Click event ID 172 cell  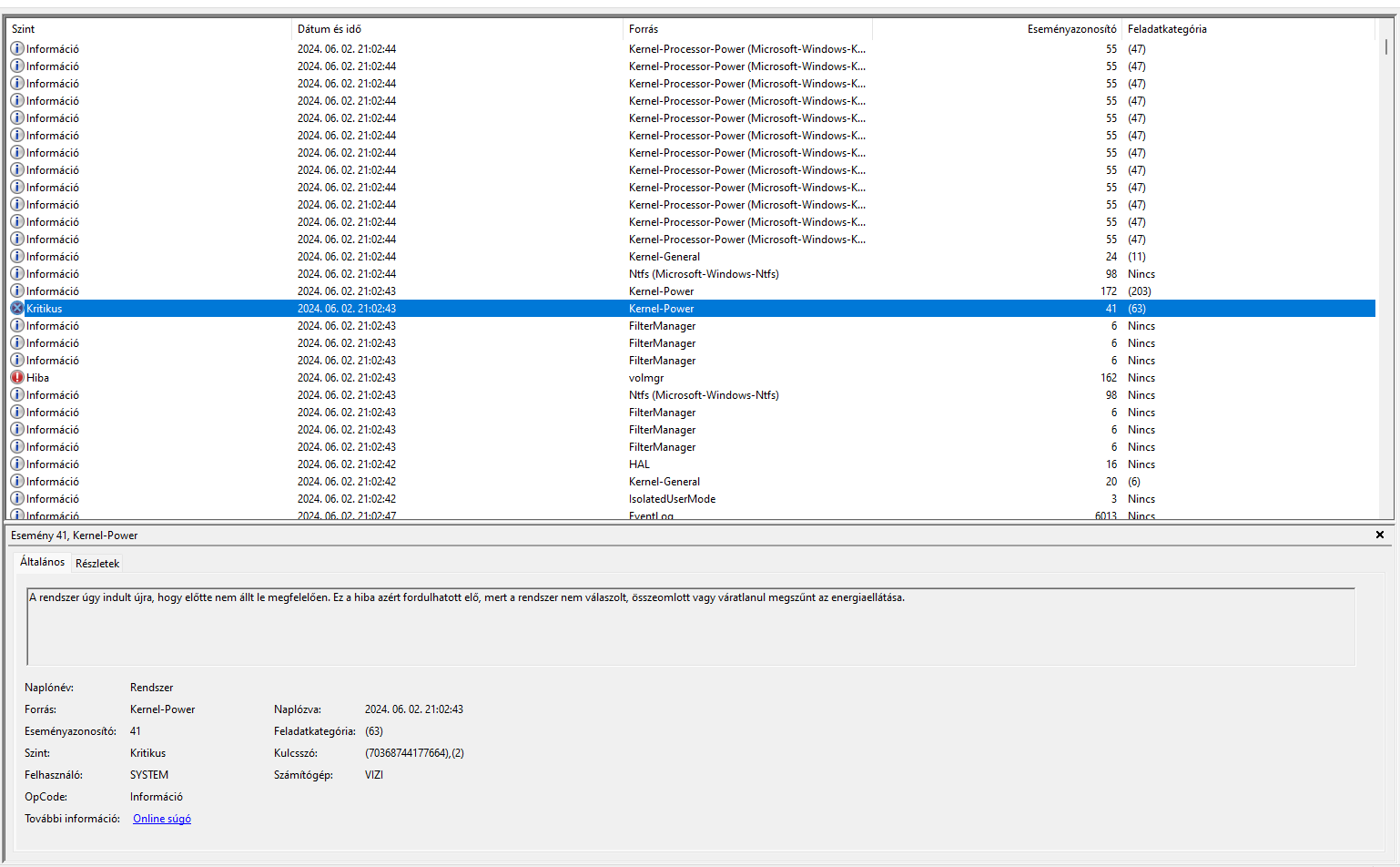click(1109, 291)
